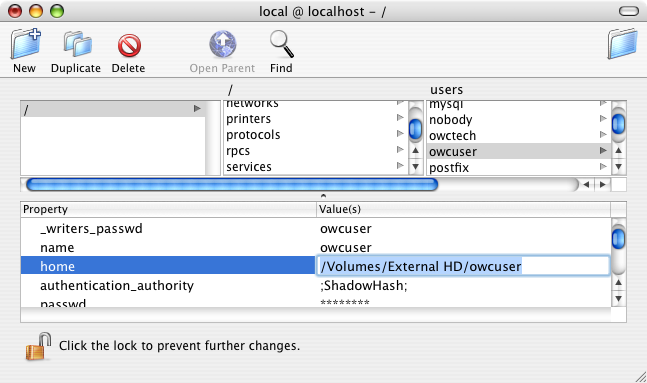Expand the owcuser entry arrow
The height and width of the screenshot is (383, 647).
pyautogui.click(x=603, y=151)
